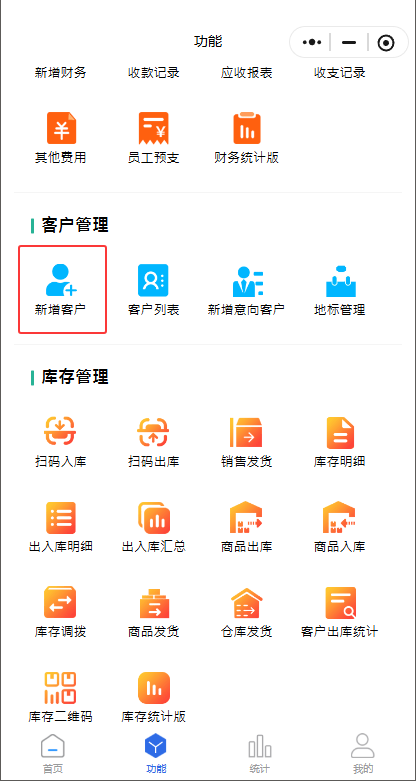The height and width of the screenshot is (781, 416).
Task: Select the 库存调拨 stock transfer icon
Action: [x=60, y=602]
